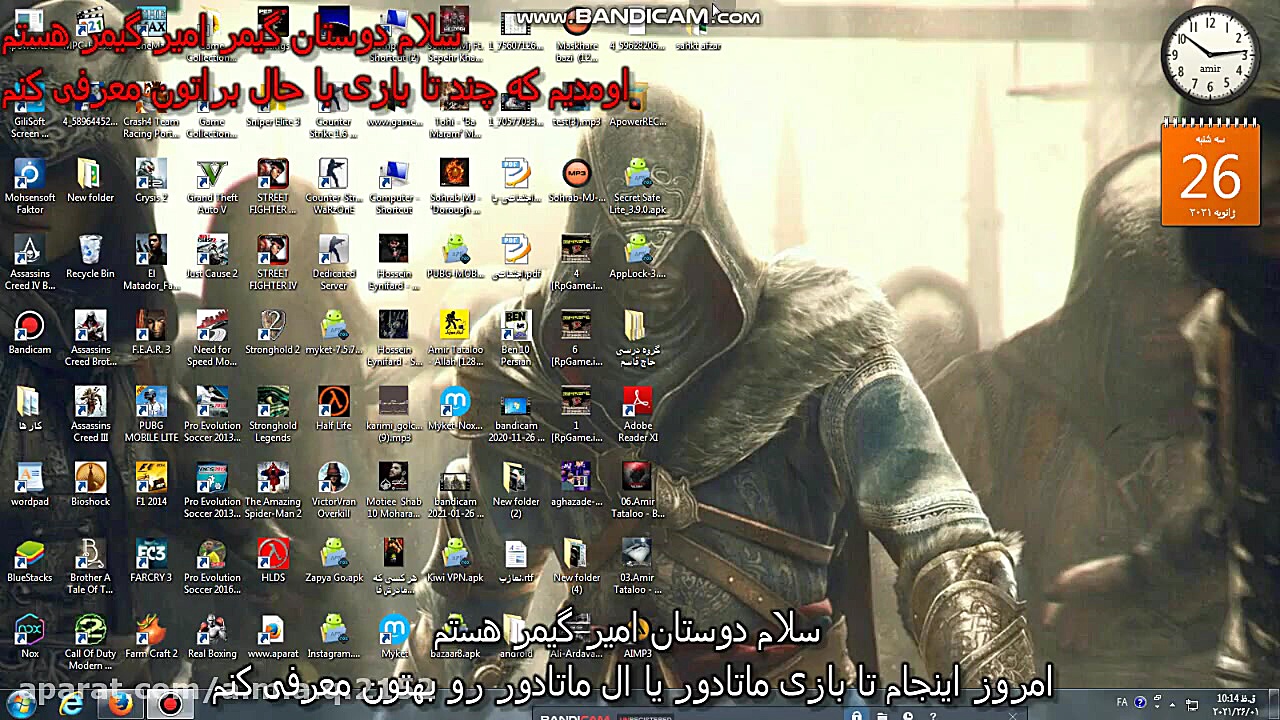Launch Assassins Creed Brotherhood
This screenshot has height=720, width=1280.
[x=90, y=338]
